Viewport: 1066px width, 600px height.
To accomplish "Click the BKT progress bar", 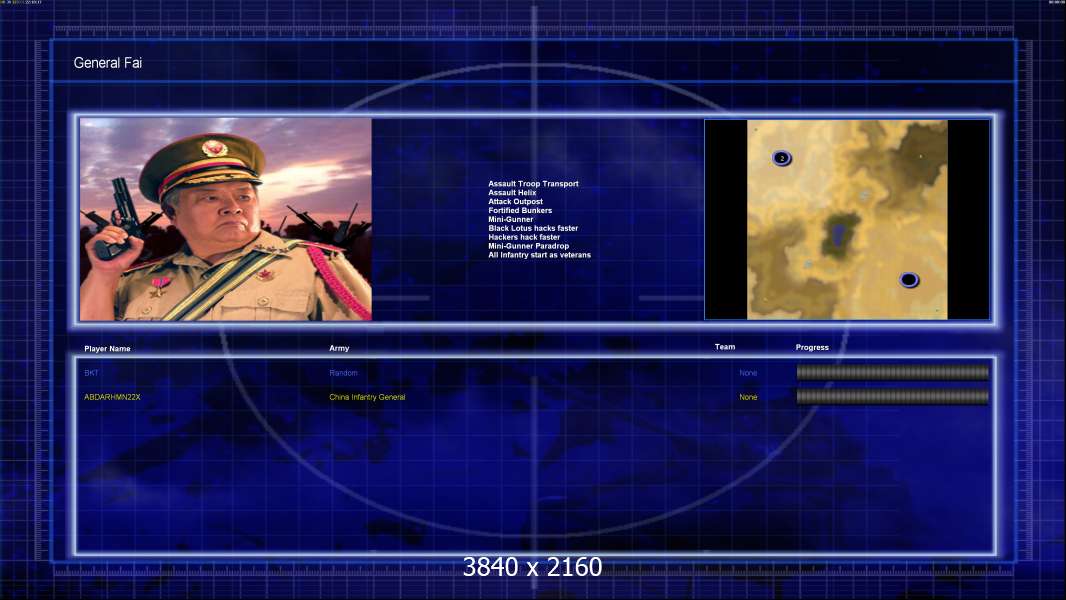I will pyautogui.click(x=893, y=372).
